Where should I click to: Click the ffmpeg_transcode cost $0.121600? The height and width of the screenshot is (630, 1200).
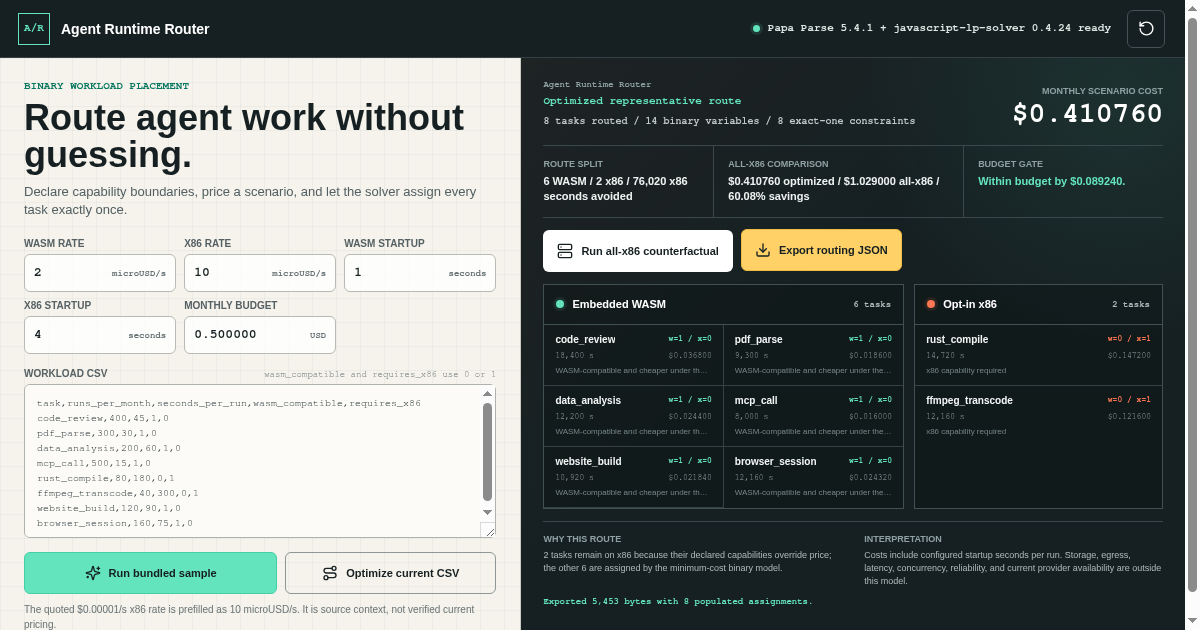[x=1129, y=416]
